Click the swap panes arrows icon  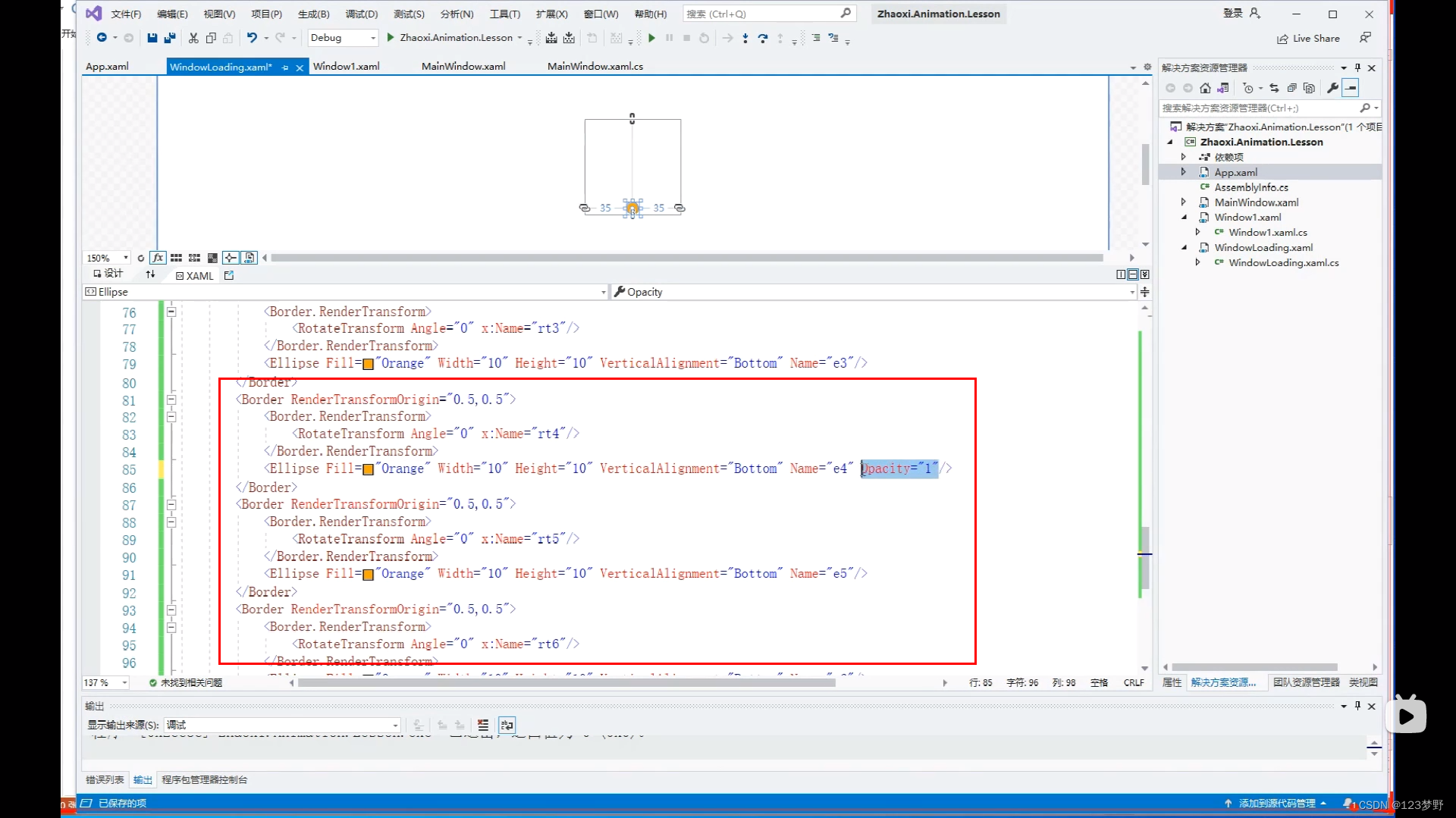(x=150, y=274)
